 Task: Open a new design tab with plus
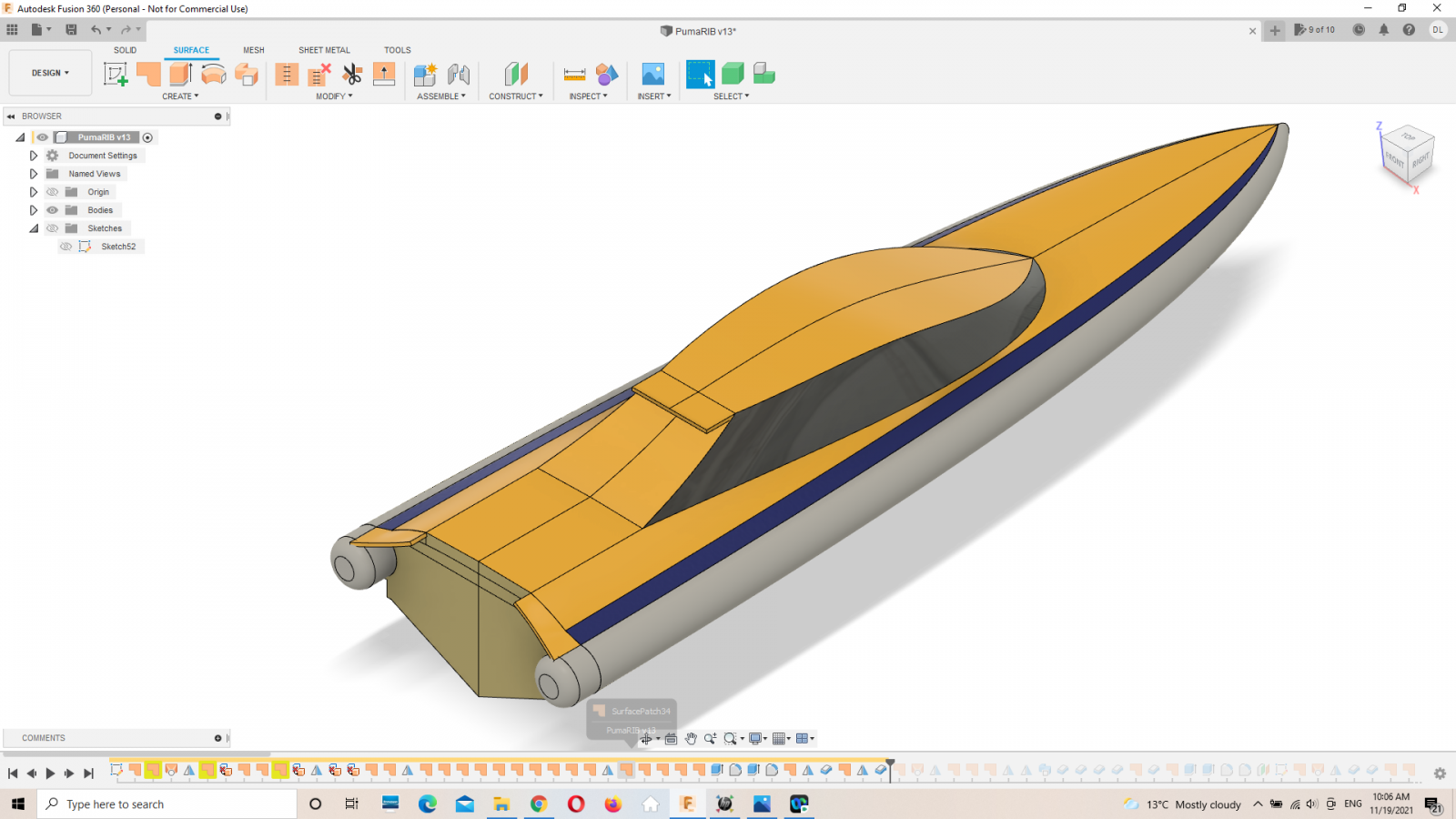click(x=1275, y=31)
